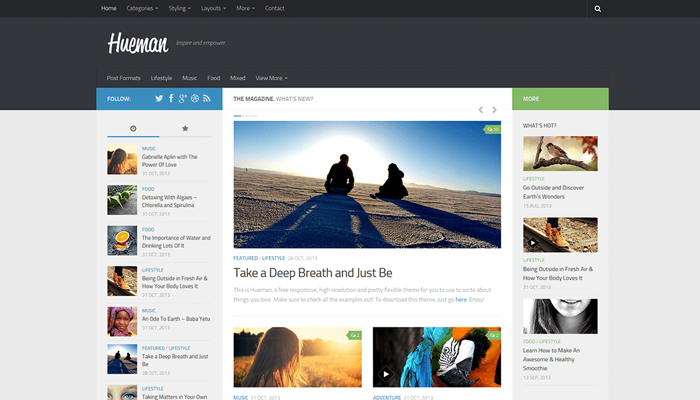Click comment badge on parrot post
The width and height of the screenshot is (700, 400).
(x=494, y=335)
